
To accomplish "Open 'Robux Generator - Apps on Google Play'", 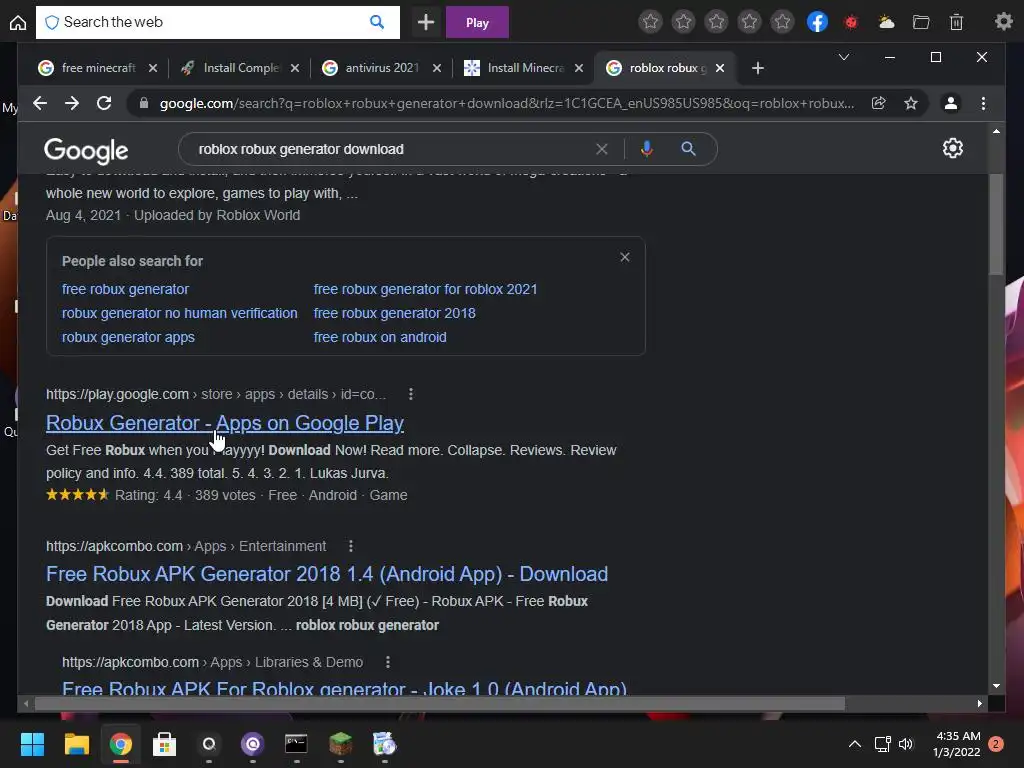I will (225, 423).
